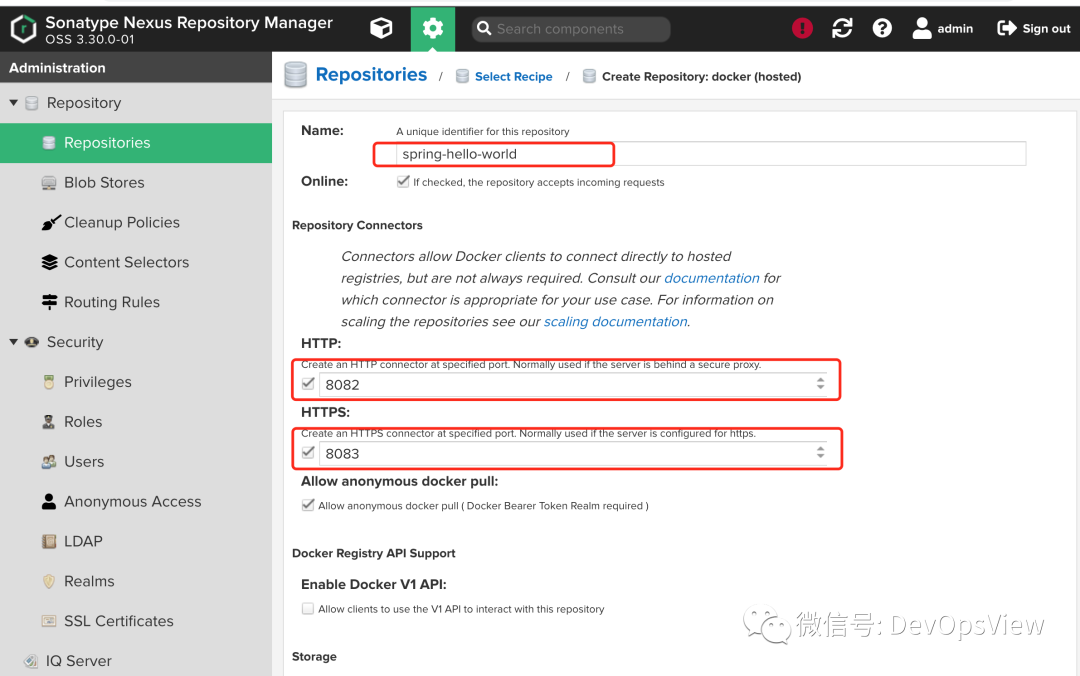Toggle the HTTPS connector checkbox
Screen dimensions: 1080x676
[x=308, y=453]
